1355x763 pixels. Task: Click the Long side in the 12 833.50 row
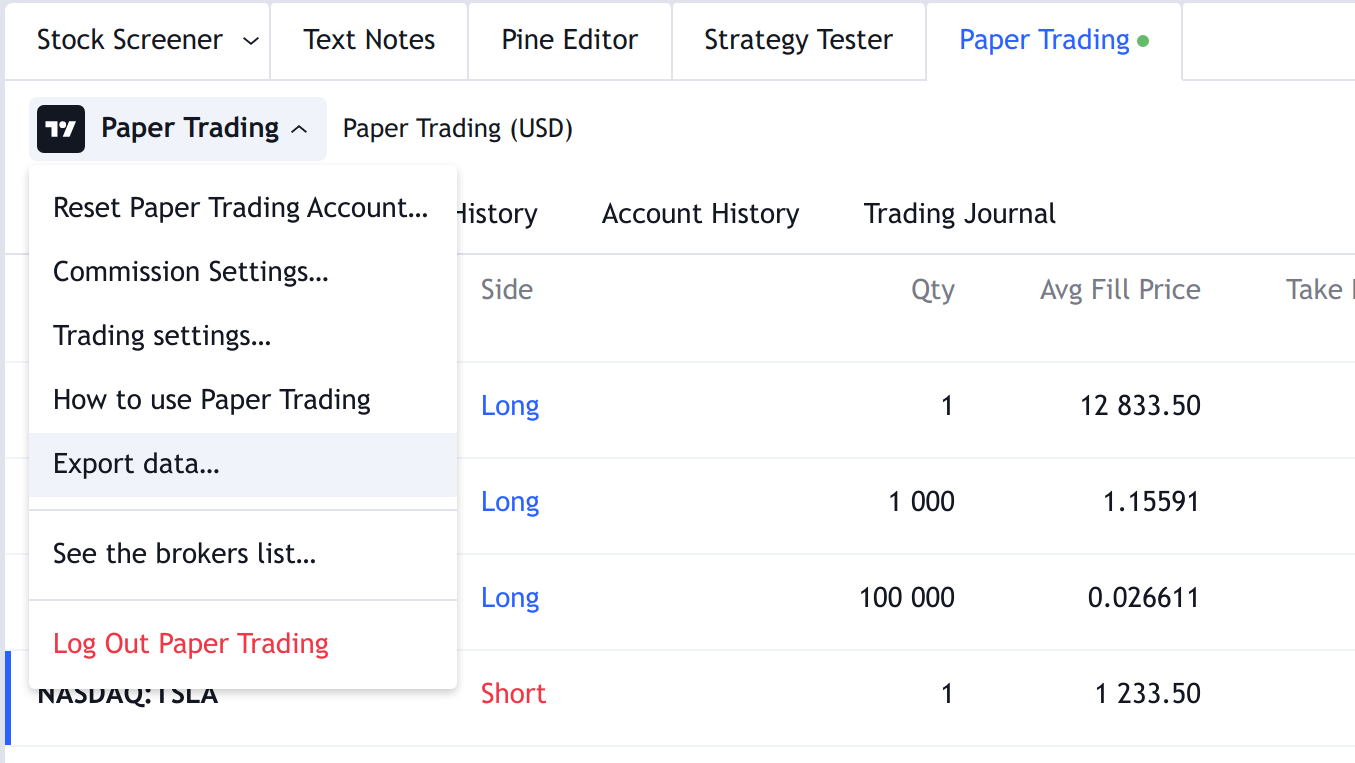[510, 406]
